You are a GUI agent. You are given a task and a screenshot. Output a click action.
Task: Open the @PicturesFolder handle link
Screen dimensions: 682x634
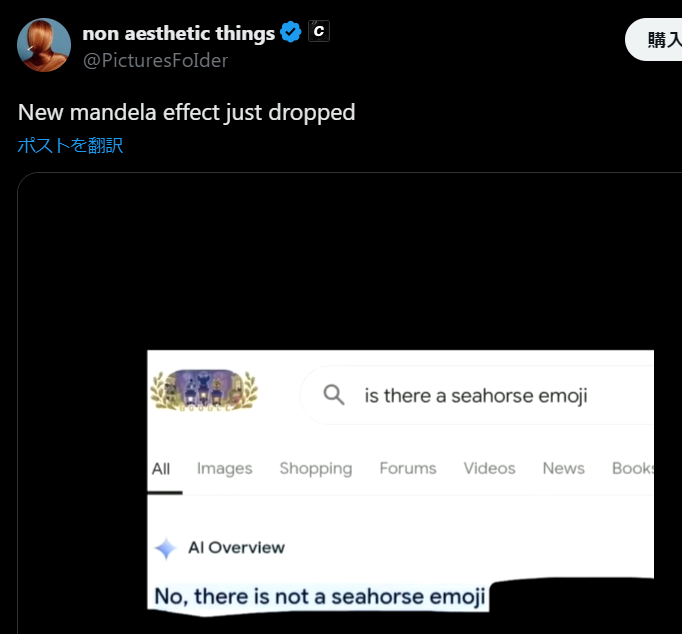pyautogui.click(x=155, y=60)
